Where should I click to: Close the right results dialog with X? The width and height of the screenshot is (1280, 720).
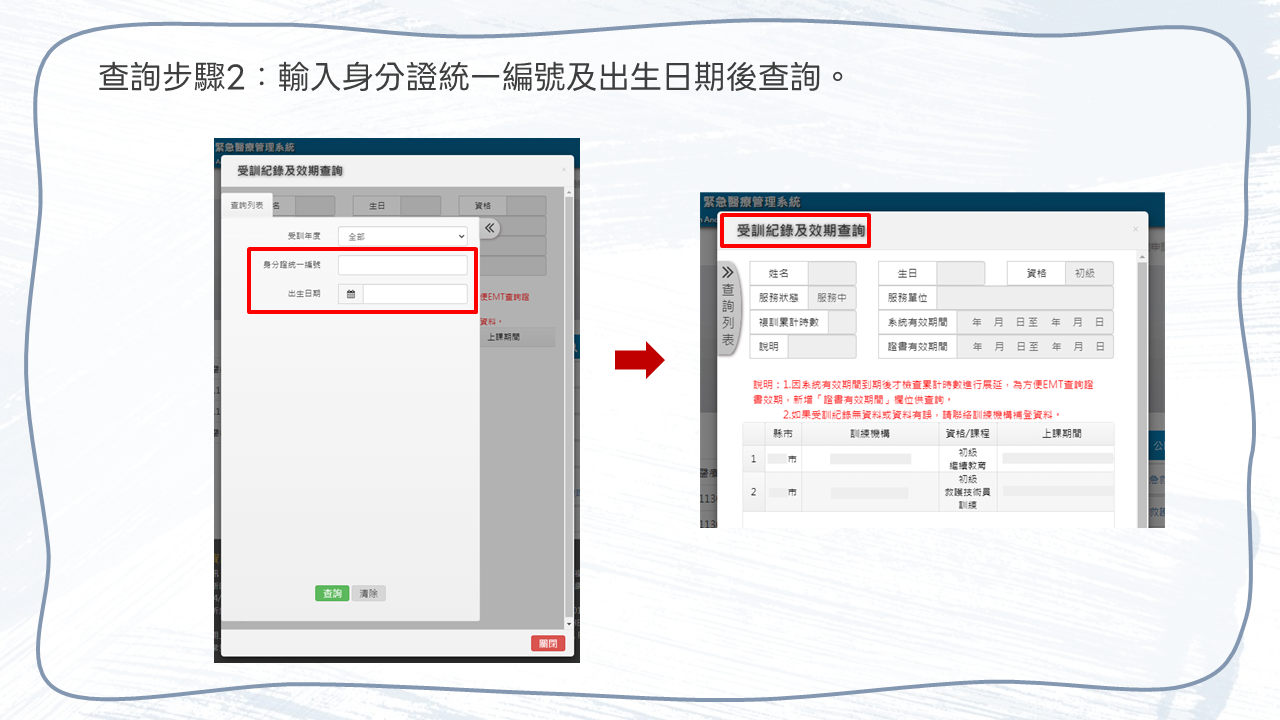1135,229
